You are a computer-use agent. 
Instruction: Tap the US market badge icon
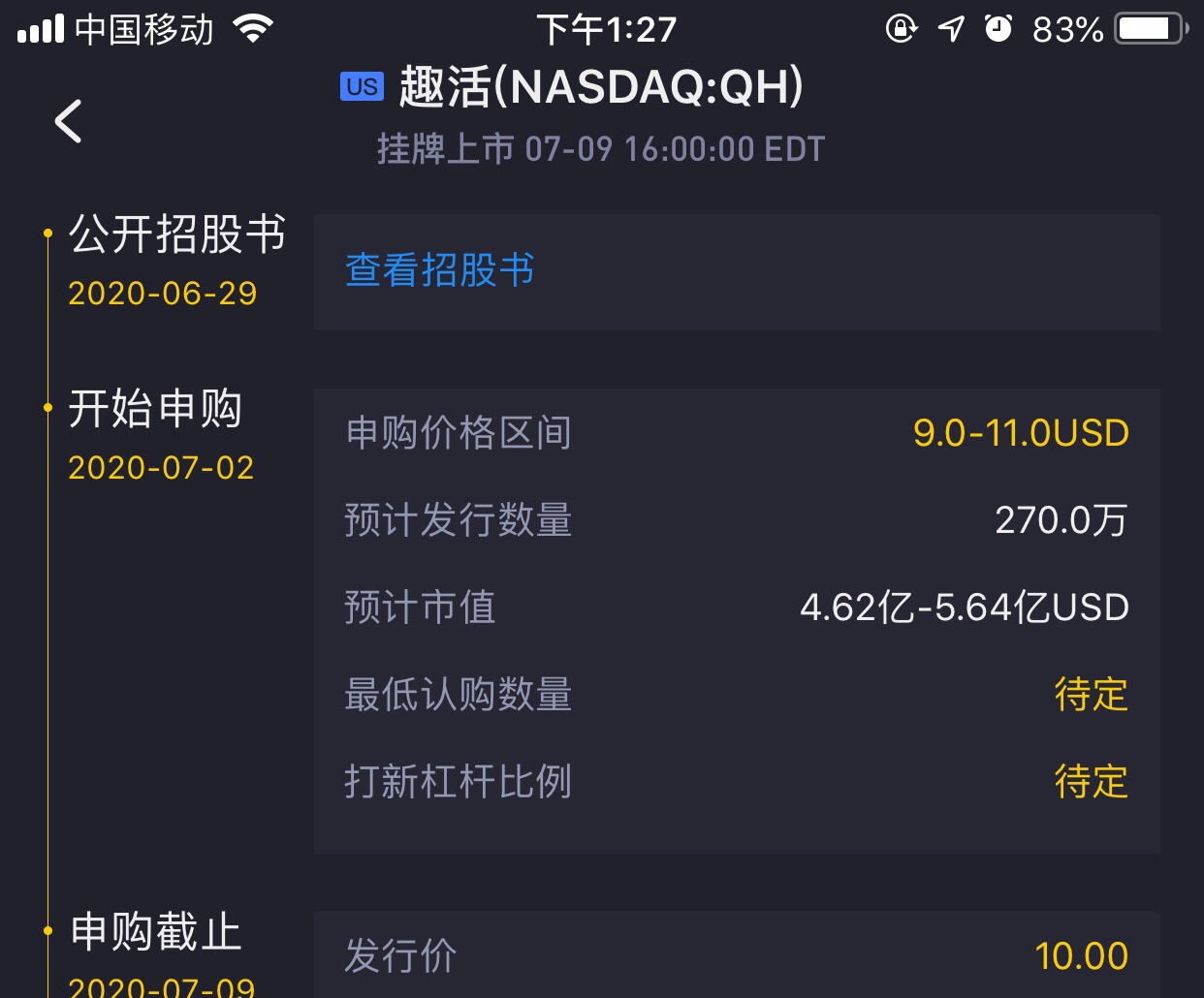(x=362, y=87)
